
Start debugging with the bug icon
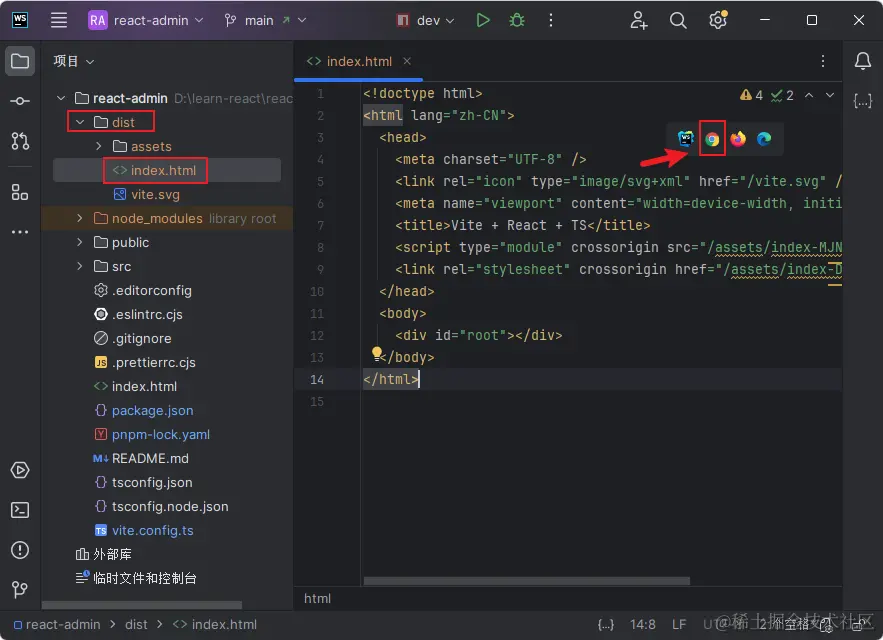(x=516, y=20)
